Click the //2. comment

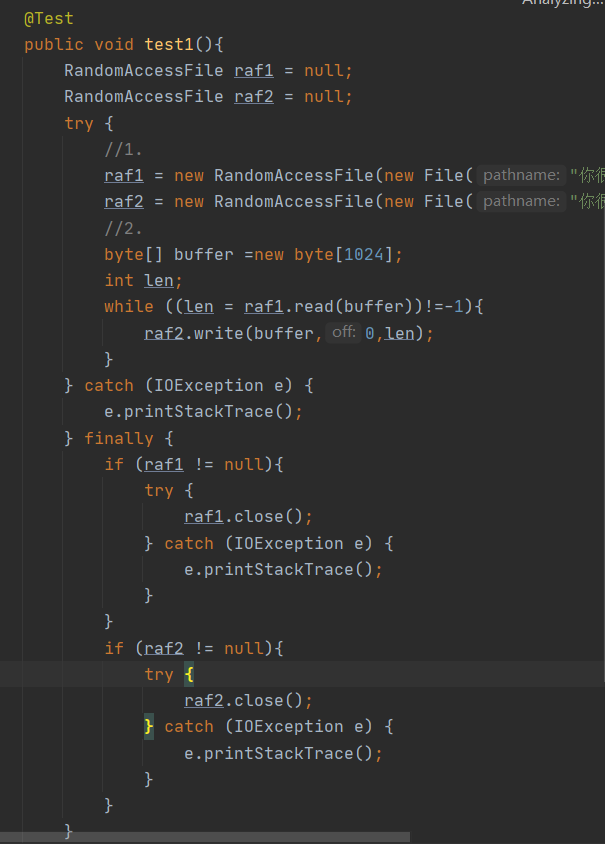point(123,228)
